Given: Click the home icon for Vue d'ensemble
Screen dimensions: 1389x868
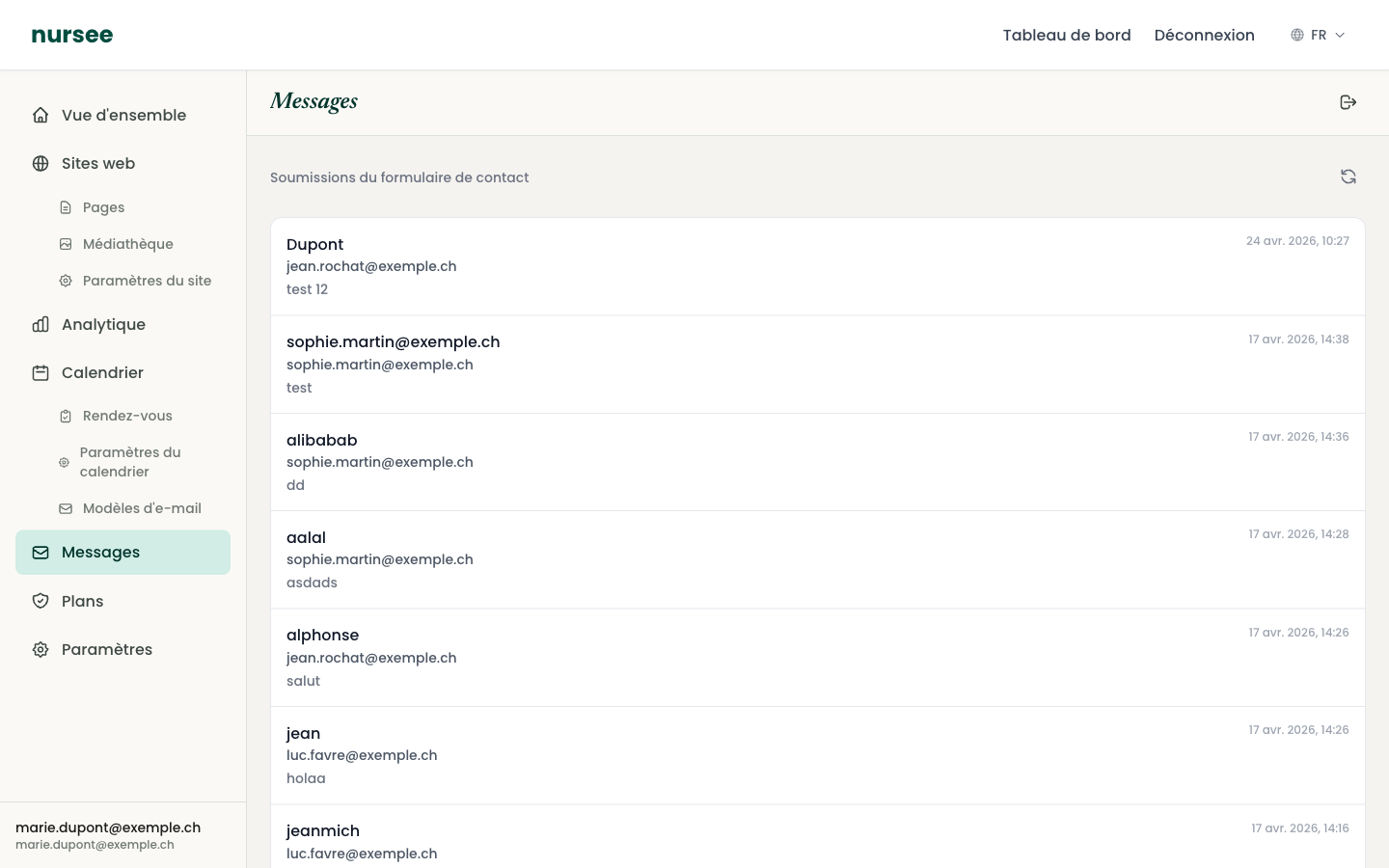Looking at the screenshot, I should tap(41, 115).
